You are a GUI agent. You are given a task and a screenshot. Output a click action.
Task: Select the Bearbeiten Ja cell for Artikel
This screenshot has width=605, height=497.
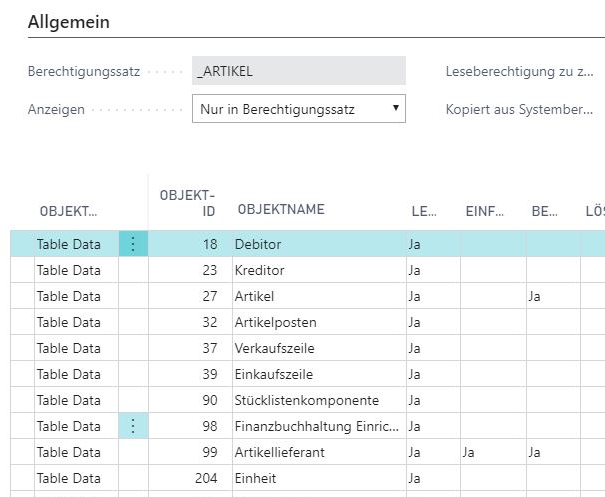pos(553,296)
